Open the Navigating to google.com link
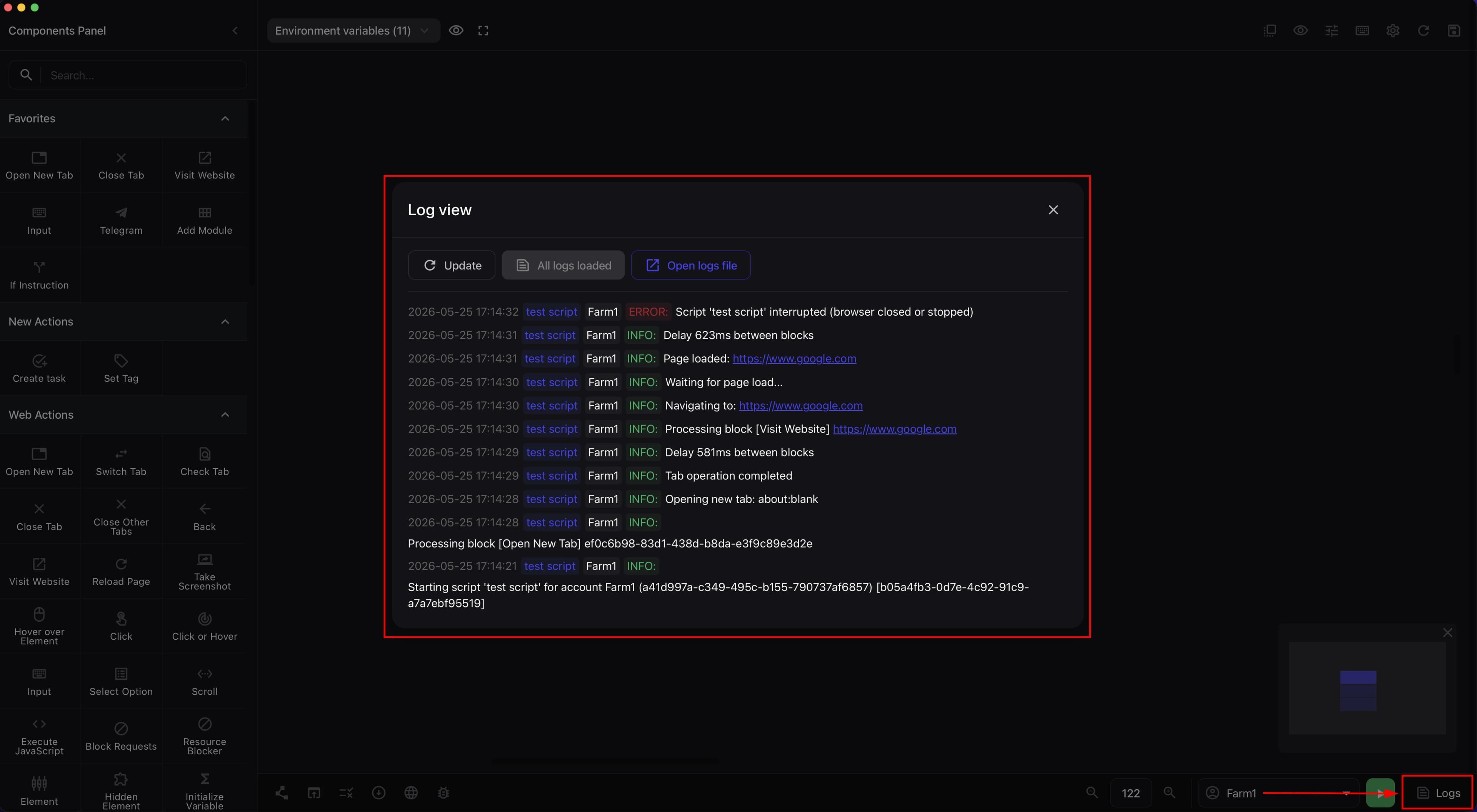1477x812 pixels. click(800, 406)
